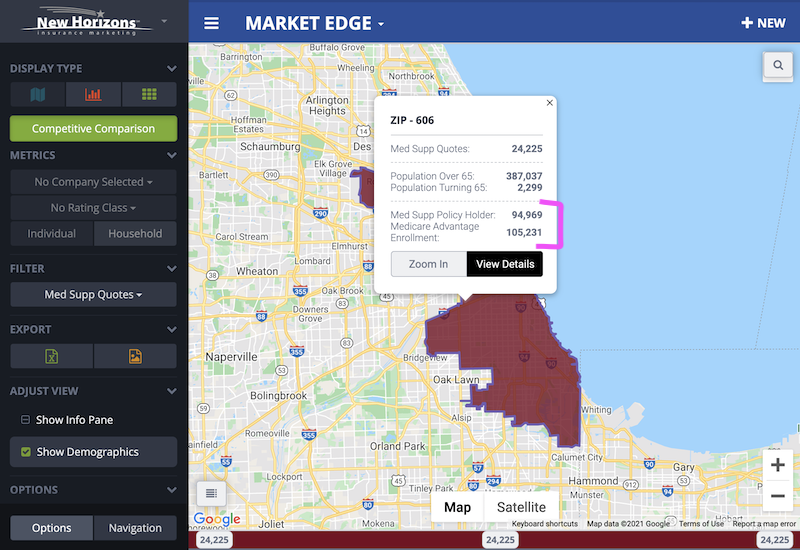Open Competitive Comparison
The height and width of the screenshot is (550, 800).
coord(93,129)
